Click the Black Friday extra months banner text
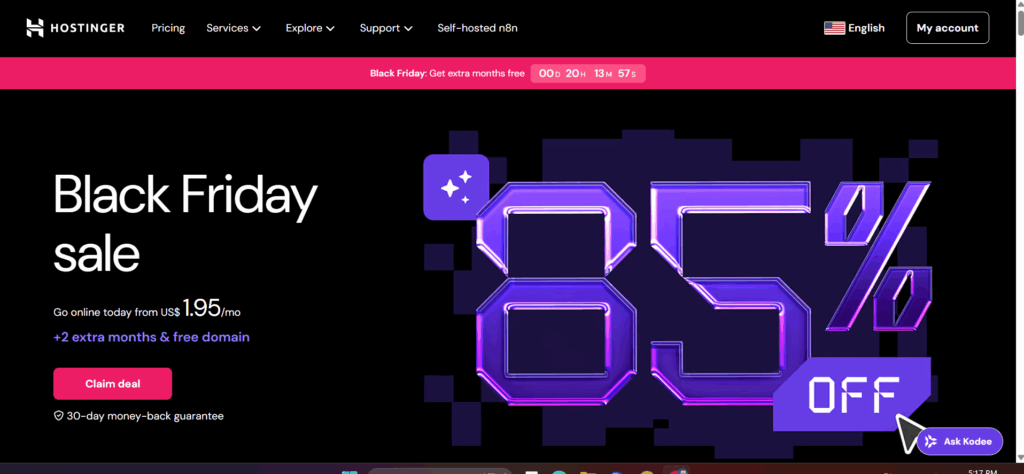1024x474 pixels. pyautogui.click(x=446, y=73)
